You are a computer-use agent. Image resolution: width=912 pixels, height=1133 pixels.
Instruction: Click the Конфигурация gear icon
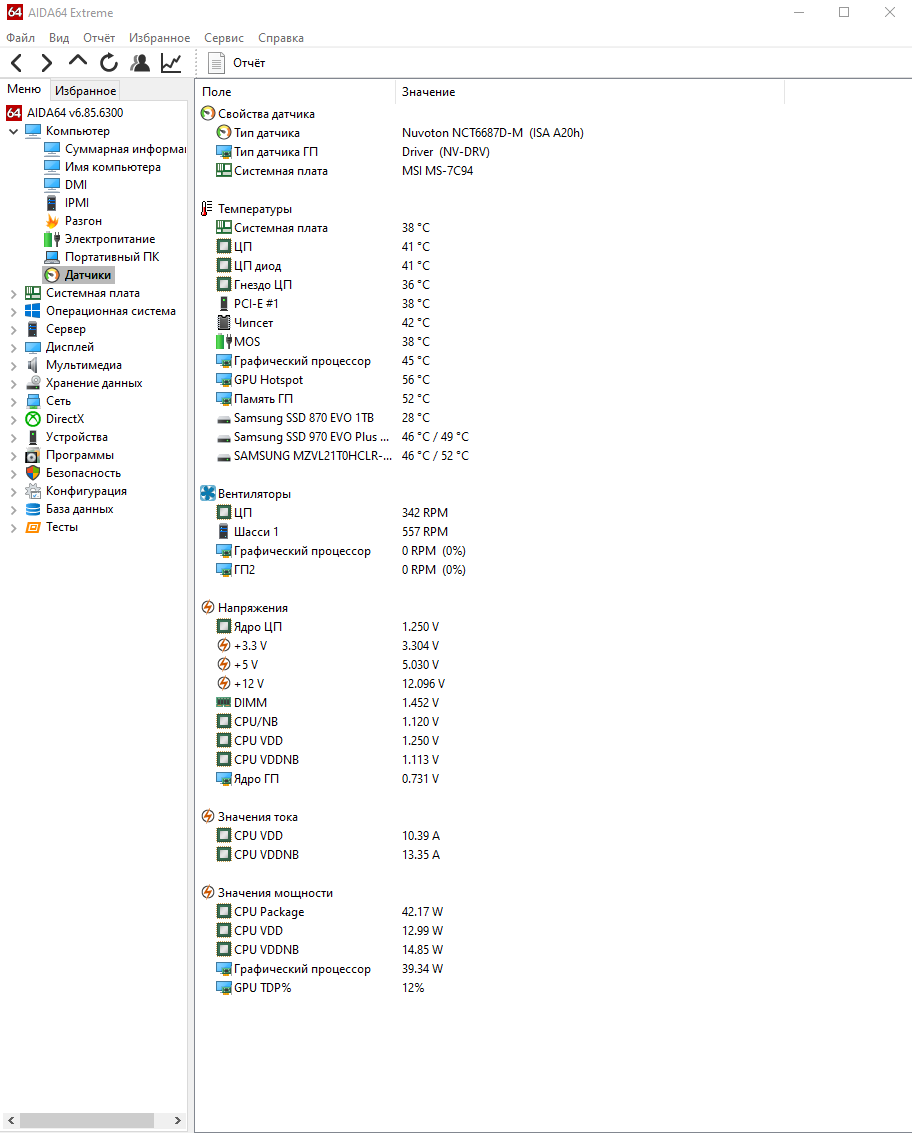[x=33, y=491]
